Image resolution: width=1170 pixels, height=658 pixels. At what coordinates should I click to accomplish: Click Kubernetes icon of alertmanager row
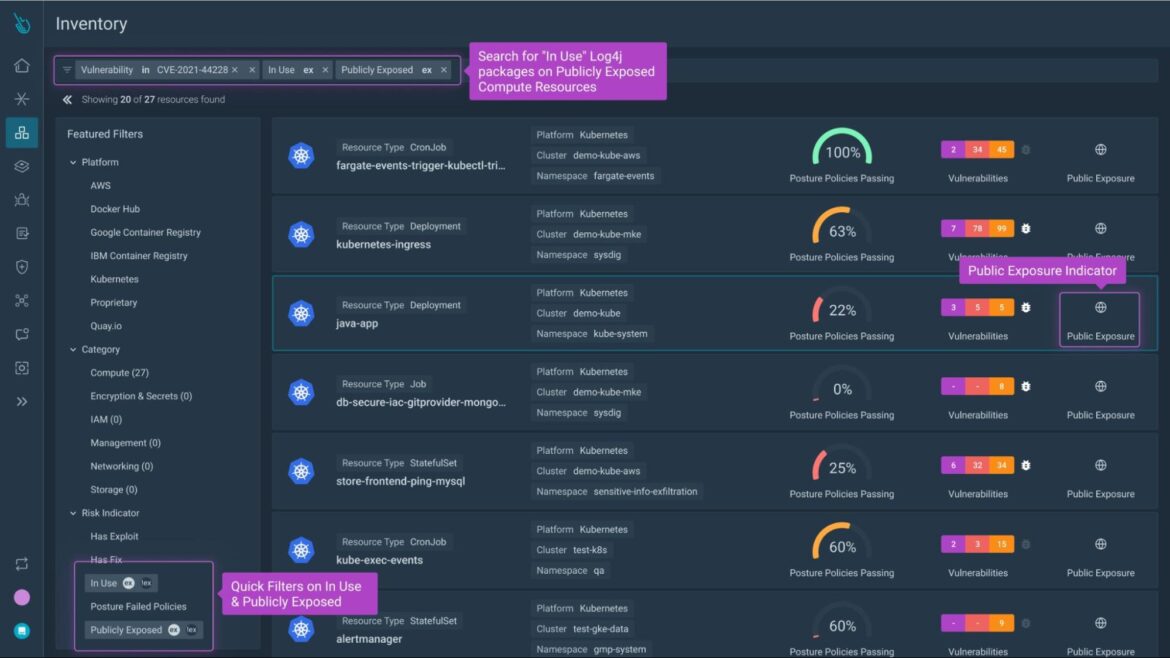(x=301, y=629)
